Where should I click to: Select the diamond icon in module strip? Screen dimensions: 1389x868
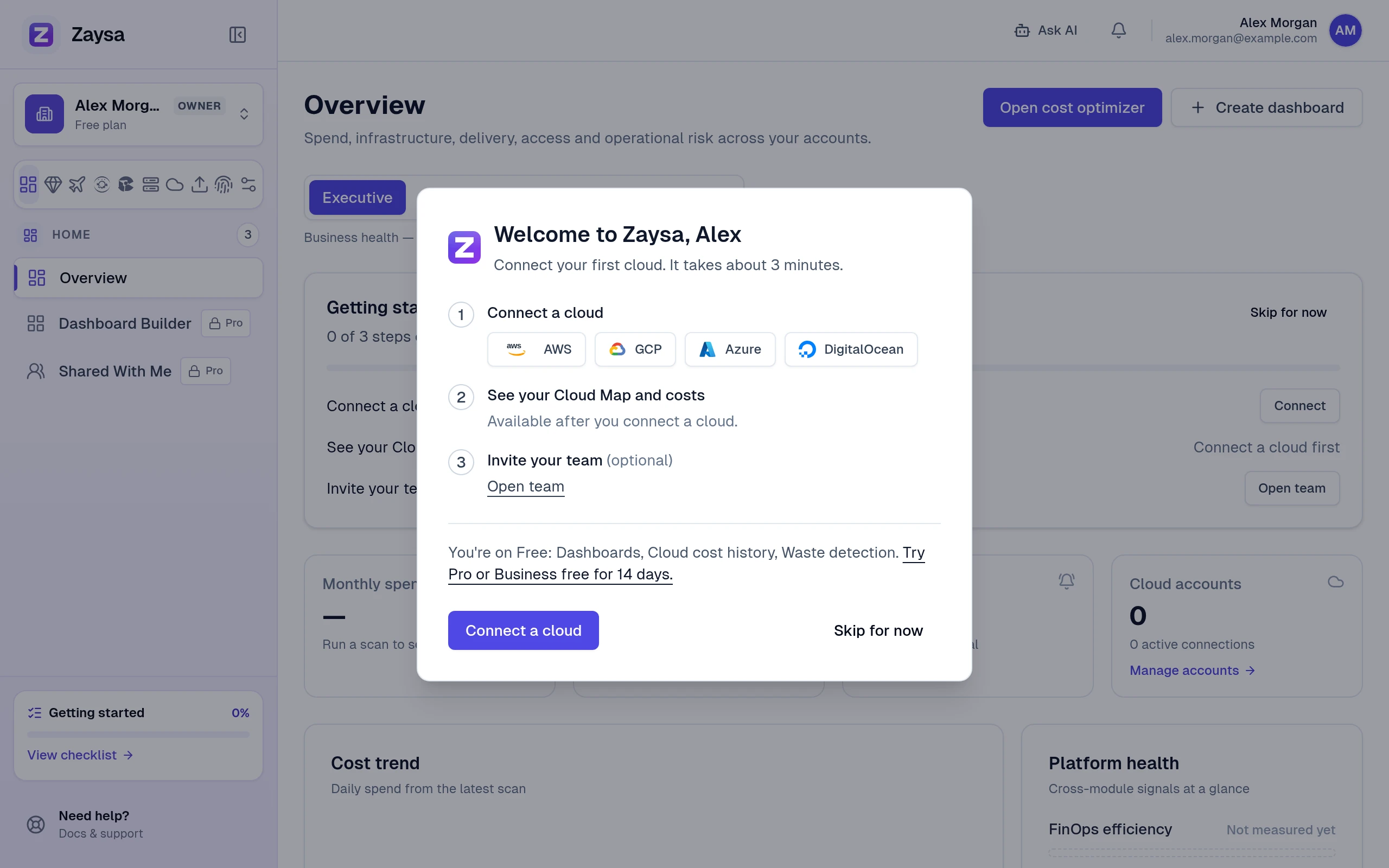pos(53,184)
